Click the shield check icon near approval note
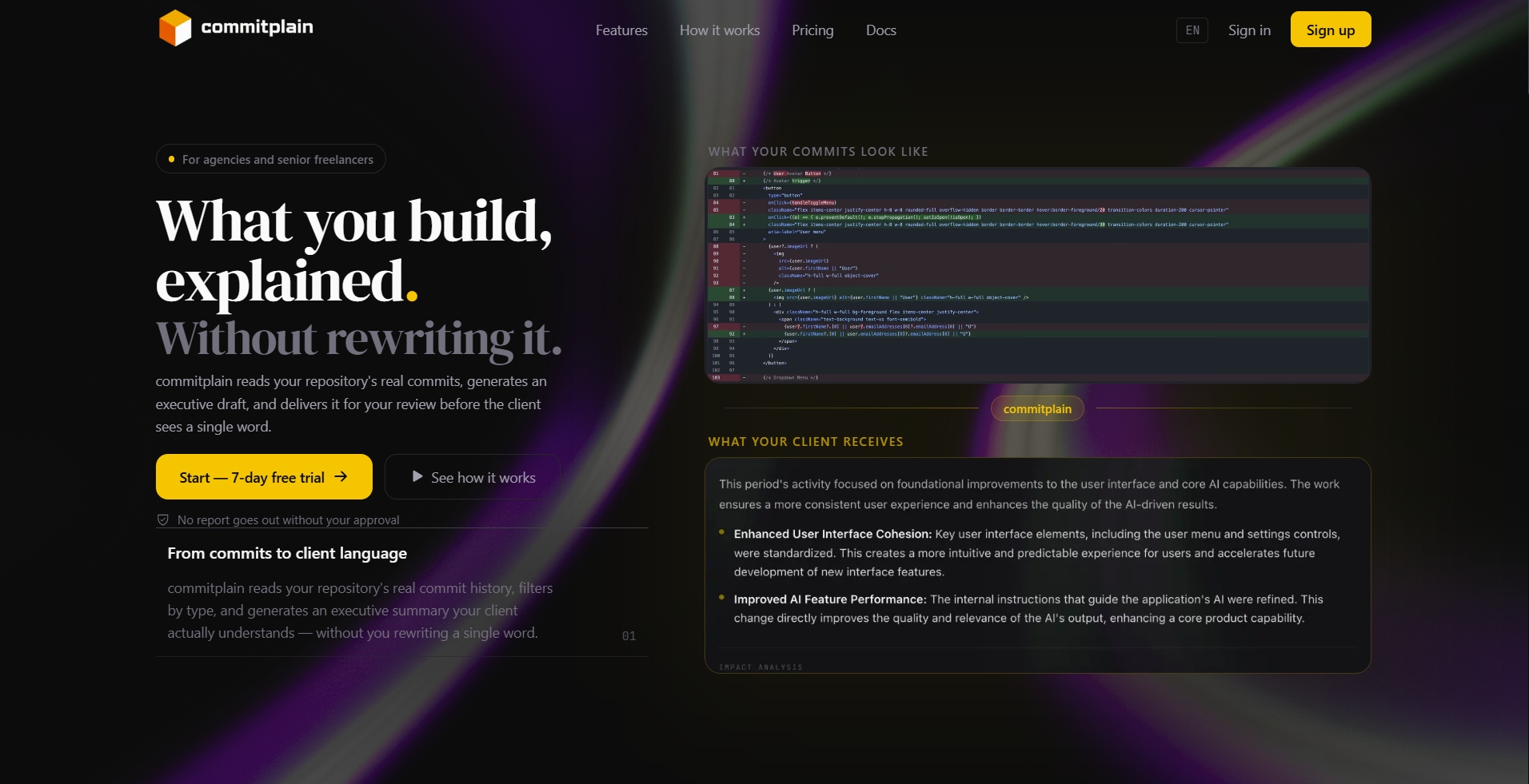 click(162, 519)
